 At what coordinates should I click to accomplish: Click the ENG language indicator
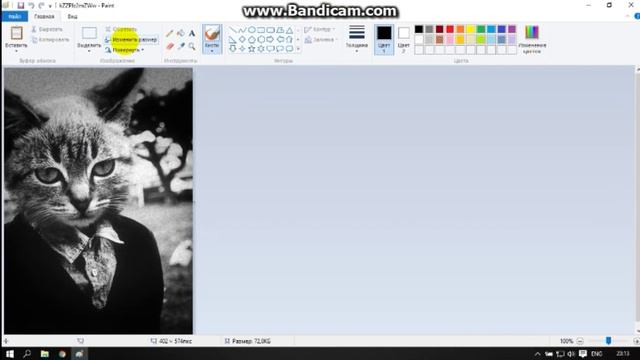point(596,353)
